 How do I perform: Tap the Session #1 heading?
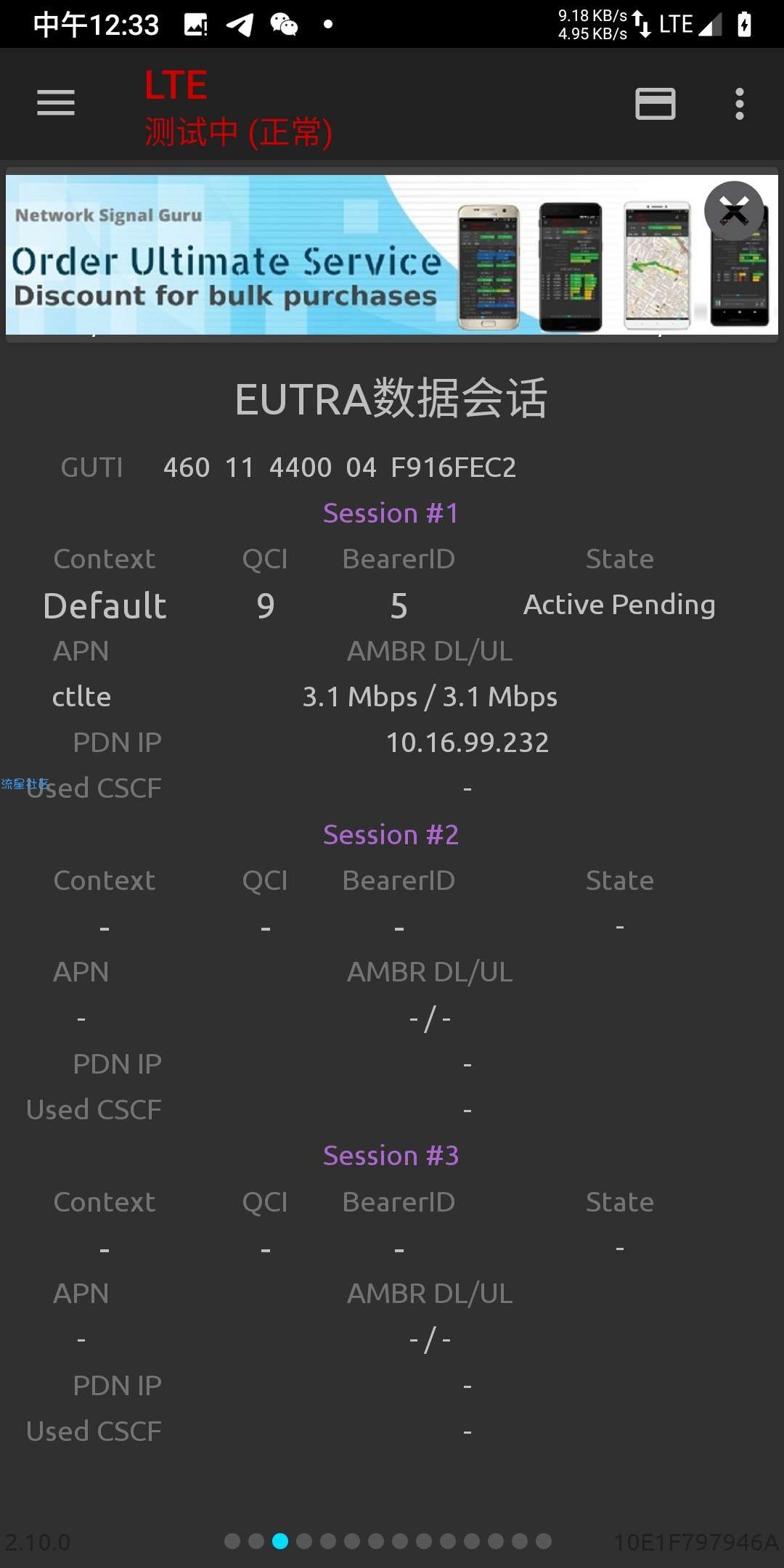[x=391, y=513]
